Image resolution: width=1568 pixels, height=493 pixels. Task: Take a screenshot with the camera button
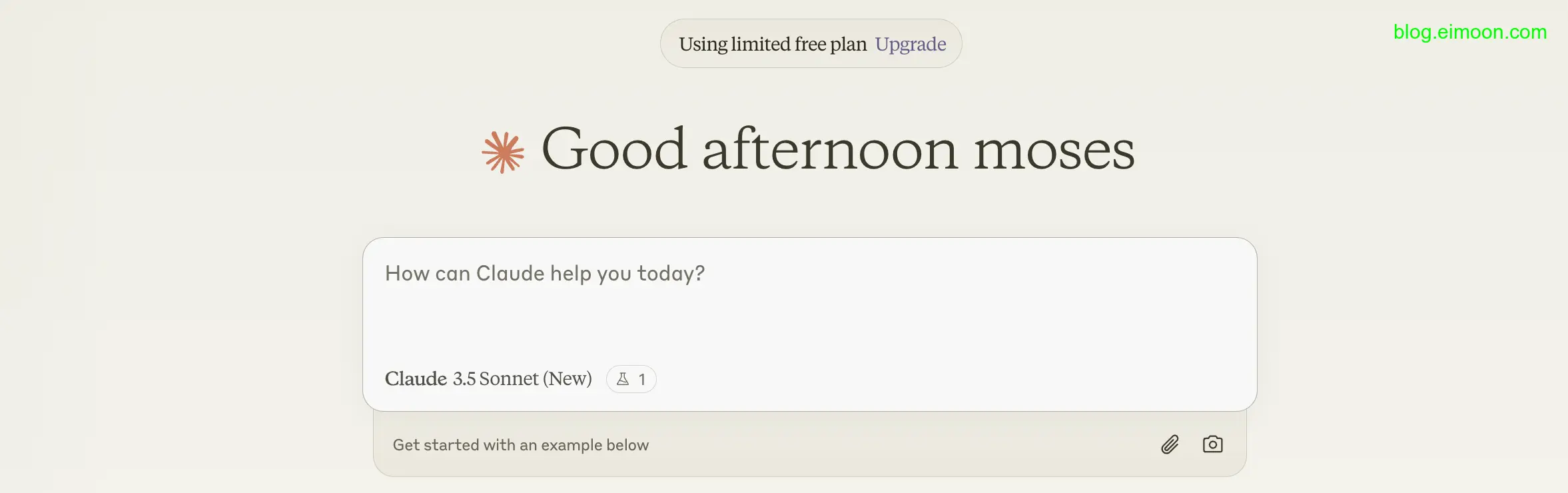[1212, 444]
